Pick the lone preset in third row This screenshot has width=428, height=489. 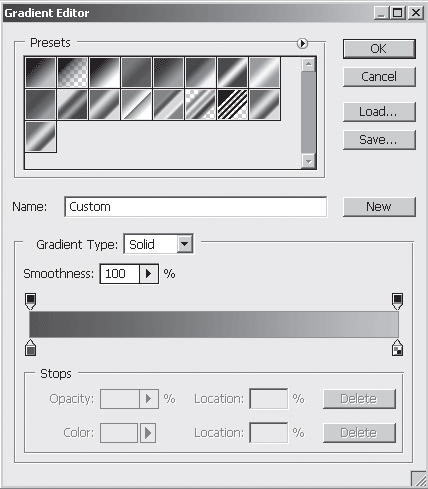click(x=40, y=137)
